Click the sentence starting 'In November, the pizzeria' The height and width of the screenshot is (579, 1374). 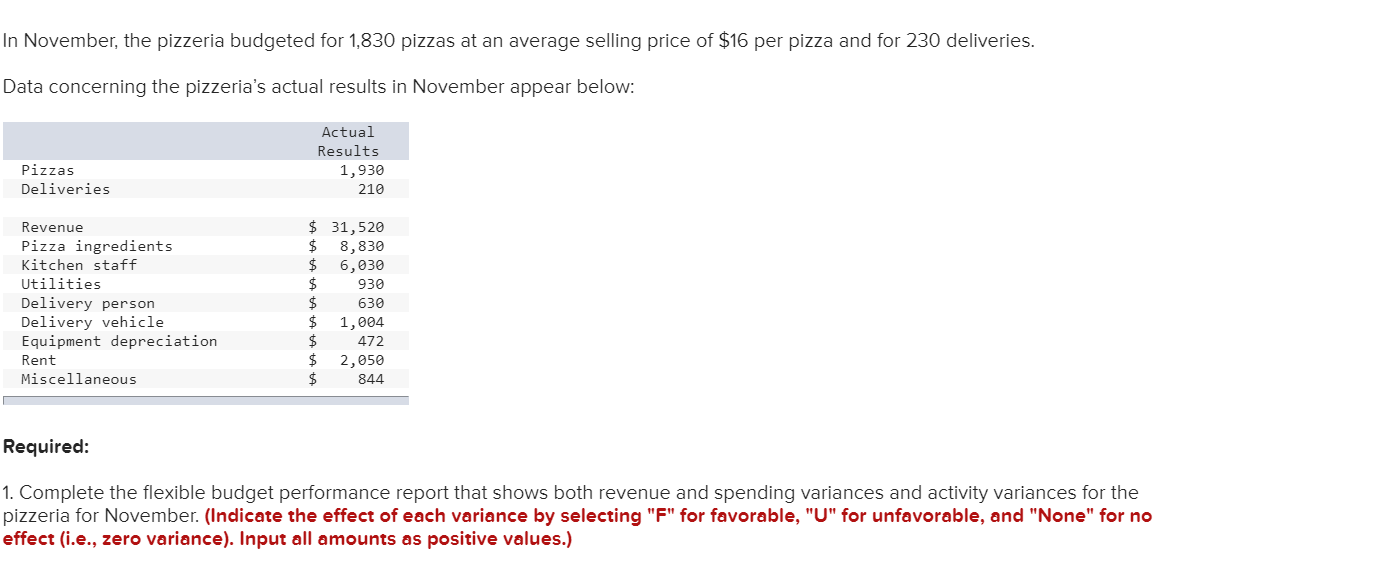pyautogui.click(x=518, y=41)
